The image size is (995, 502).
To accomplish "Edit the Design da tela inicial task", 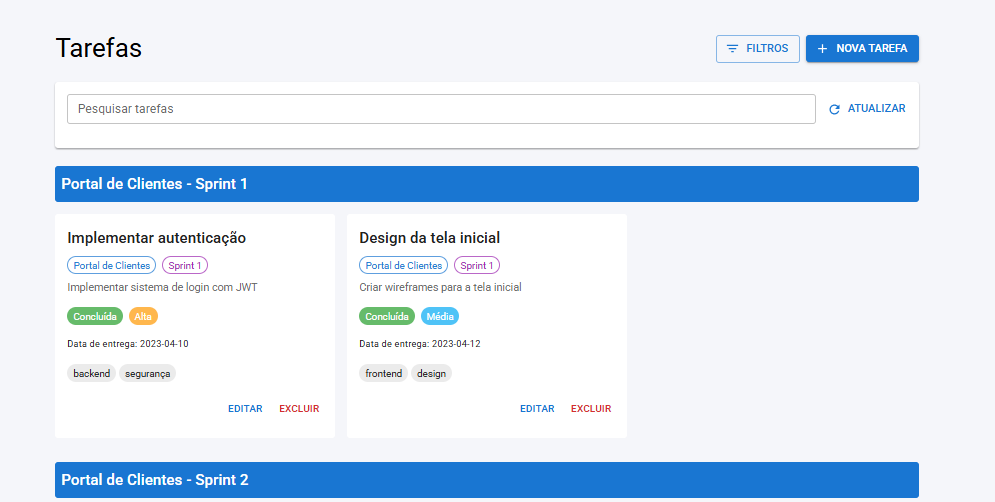I will click(x=537, y=409).
